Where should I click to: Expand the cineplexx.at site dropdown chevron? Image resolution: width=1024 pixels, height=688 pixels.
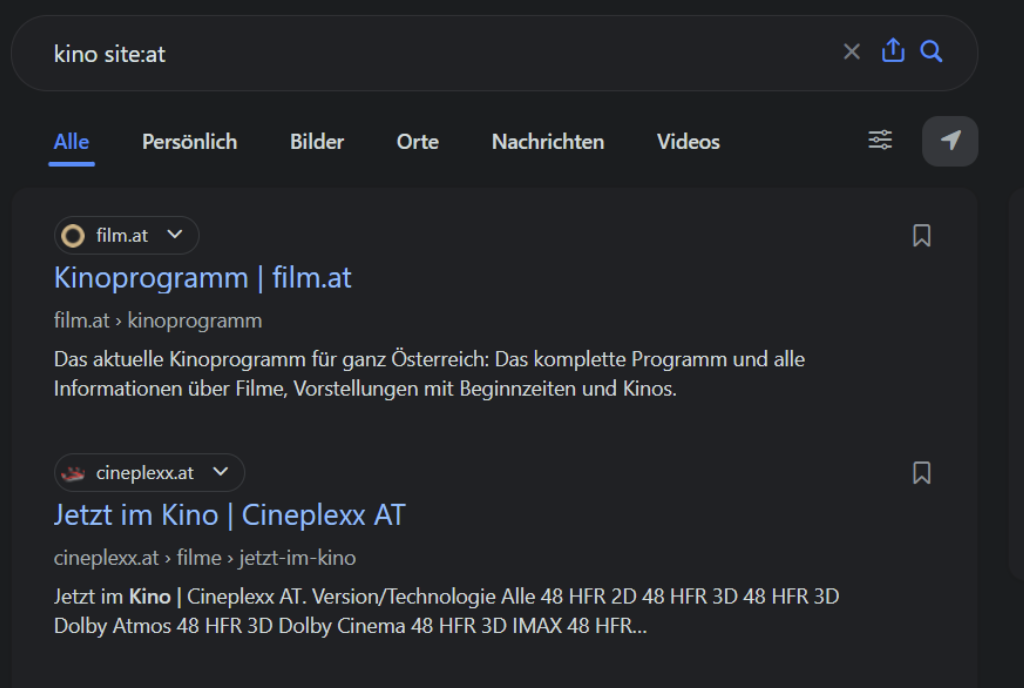coord(220,472)
